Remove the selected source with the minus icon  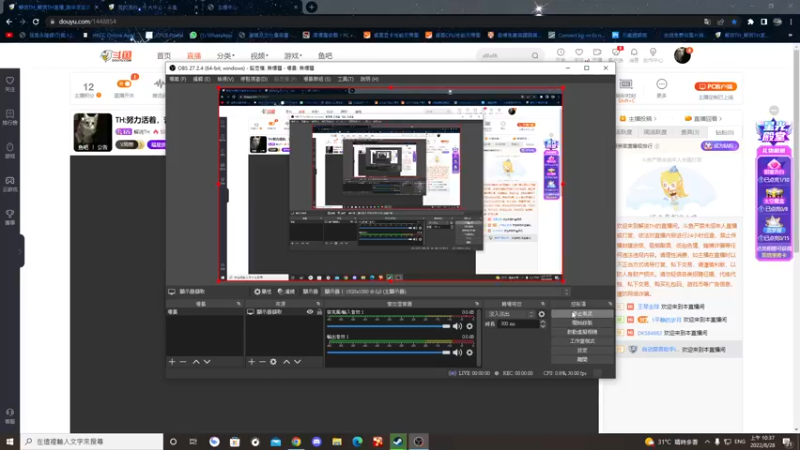(262, 362)
